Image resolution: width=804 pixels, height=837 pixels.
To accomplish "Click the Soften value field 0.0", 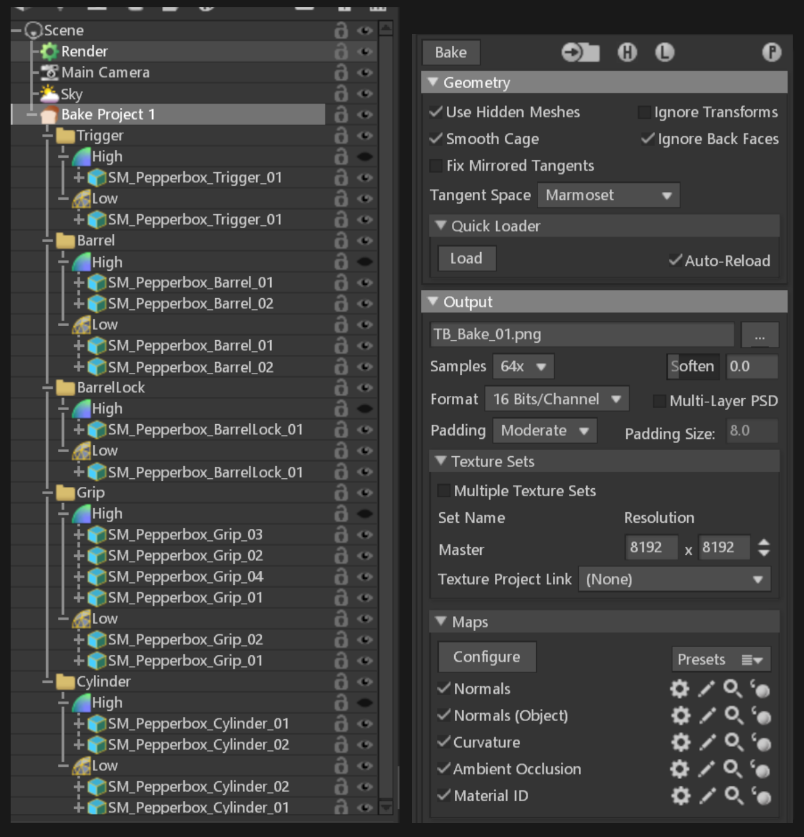I will click(x=752, y=366).
